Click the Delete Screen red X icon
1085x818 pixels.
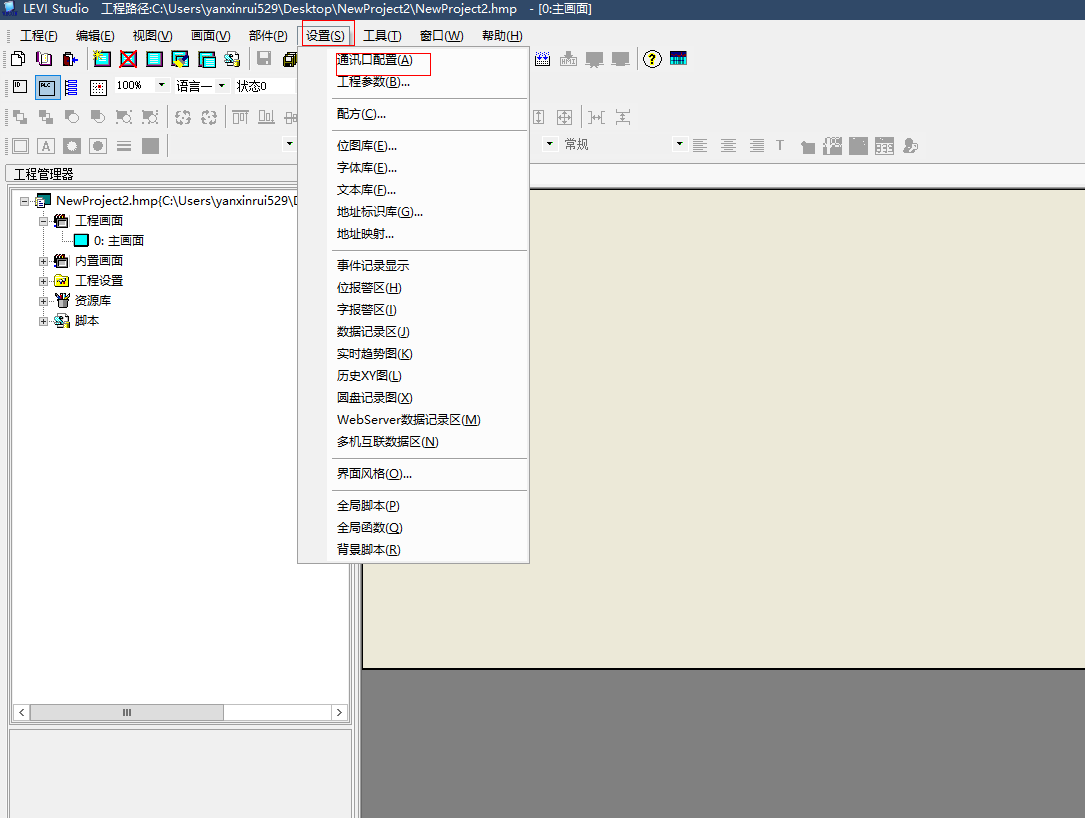(128, 59)
